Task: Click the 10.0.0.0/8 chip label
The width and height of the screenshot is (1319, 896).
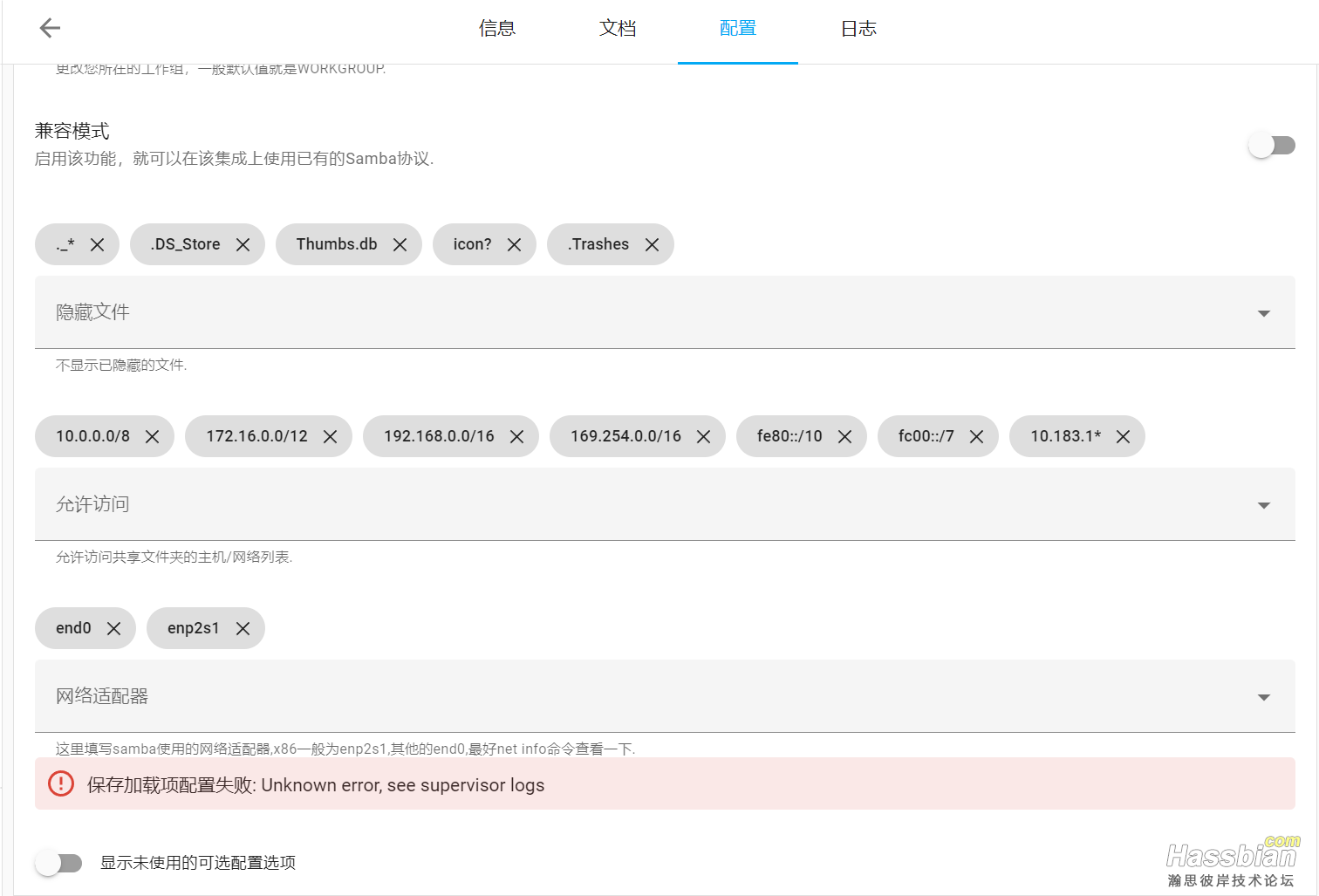Action: pos(92,436)
